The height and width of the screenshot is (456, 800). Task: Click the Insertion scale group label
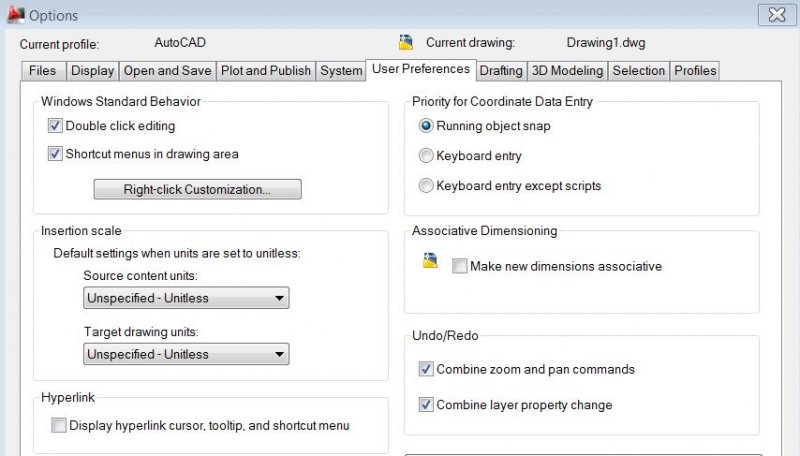[x=81, y=231]
